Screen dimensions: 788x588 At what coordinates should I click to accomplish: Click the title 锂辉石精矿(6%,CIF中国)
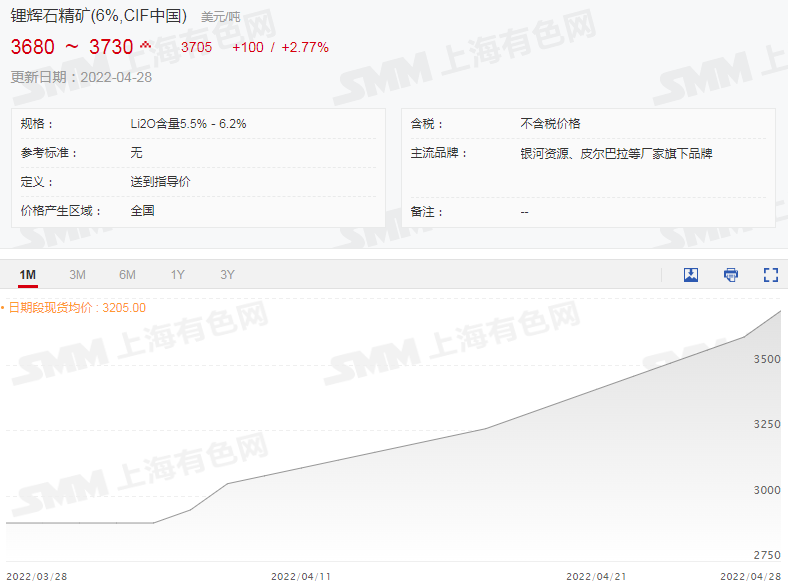click(98, 16)
